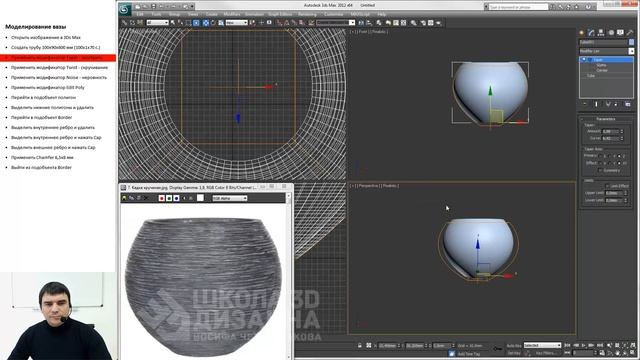Click Maximize Viewport Toggle icon
The width and height of the screenshot is (640, 360).
[632, 353]
